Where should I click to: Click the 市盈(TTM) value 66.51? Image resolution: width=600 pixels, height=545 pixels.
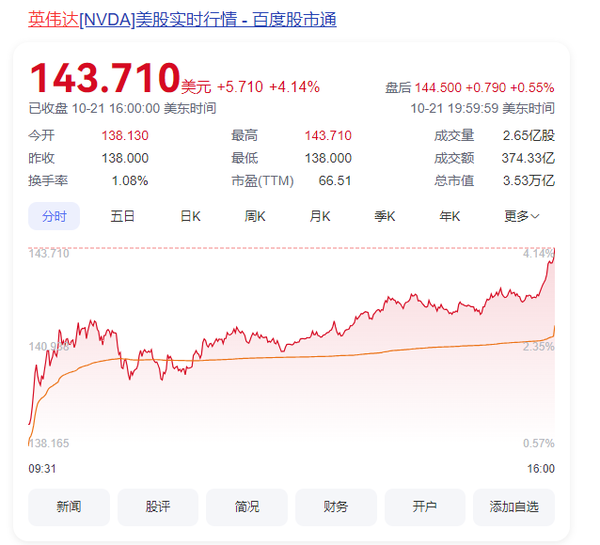click(x=335, y=181)
